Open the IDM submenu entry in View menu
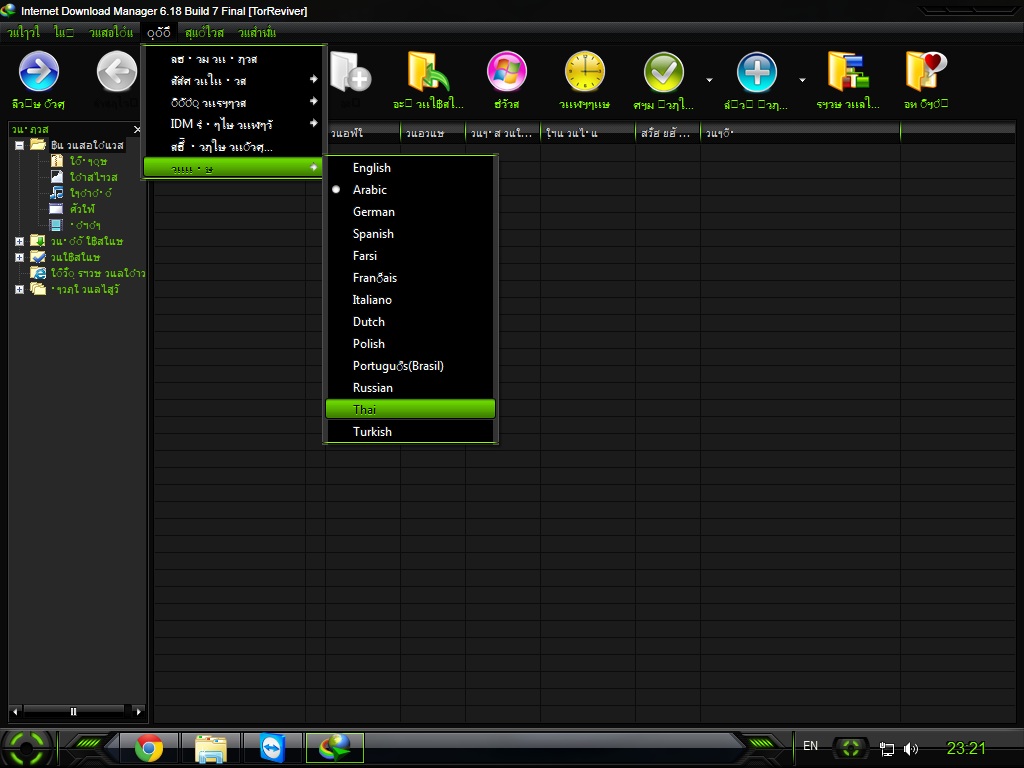The height and width of the screenshot is (768, 1024). (x=233, y=124)
